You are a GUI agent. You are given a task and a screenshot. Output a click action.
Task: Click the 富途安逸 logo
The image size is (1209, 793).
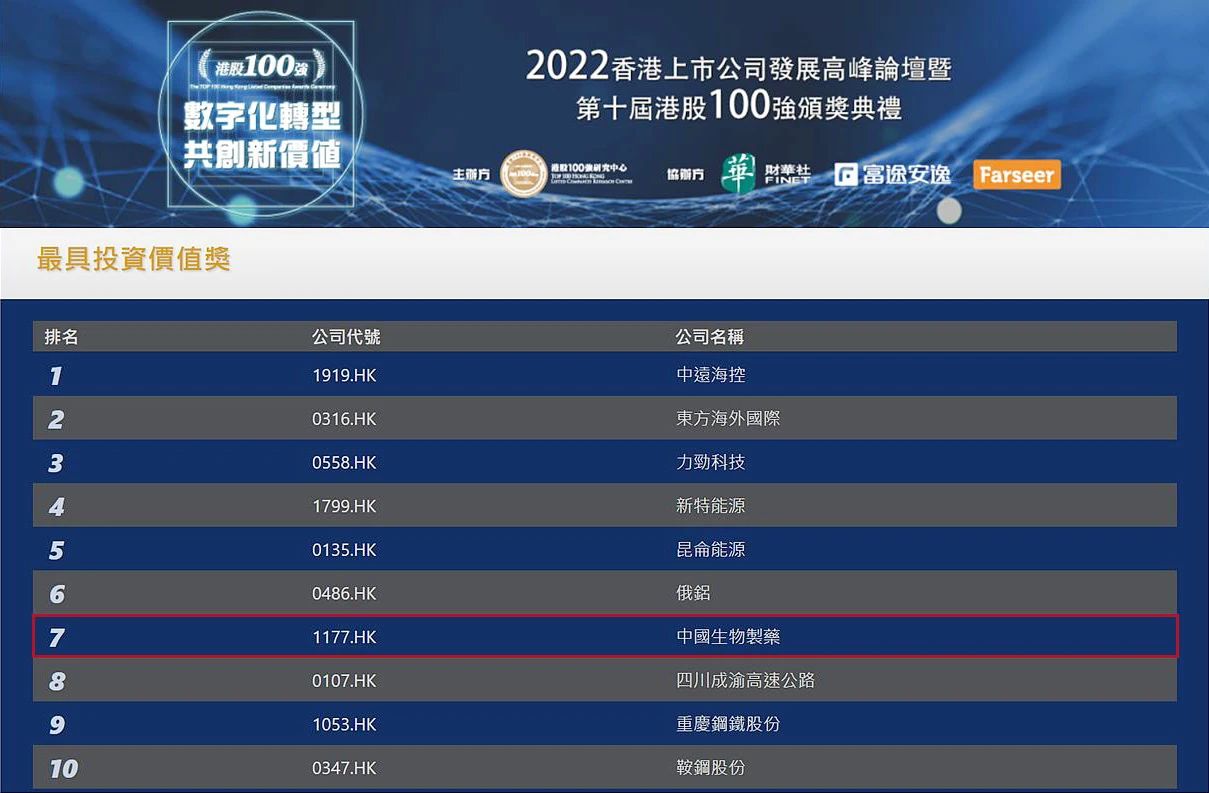tap(892, 174)
